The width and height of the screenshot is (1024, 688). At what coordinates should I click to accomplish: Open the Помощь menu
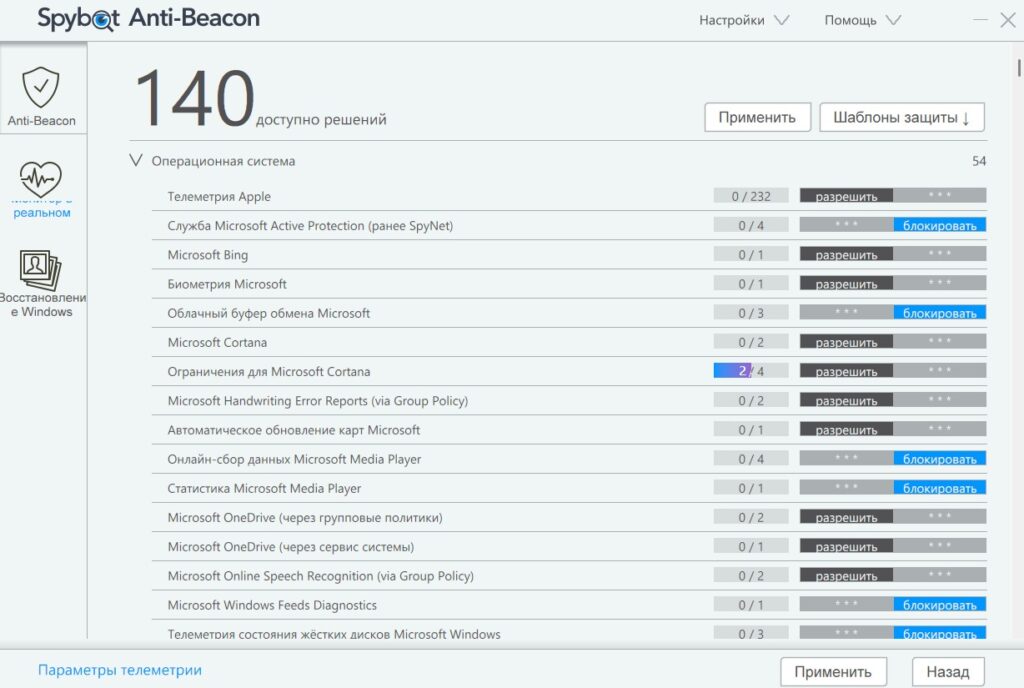(862, 20)
